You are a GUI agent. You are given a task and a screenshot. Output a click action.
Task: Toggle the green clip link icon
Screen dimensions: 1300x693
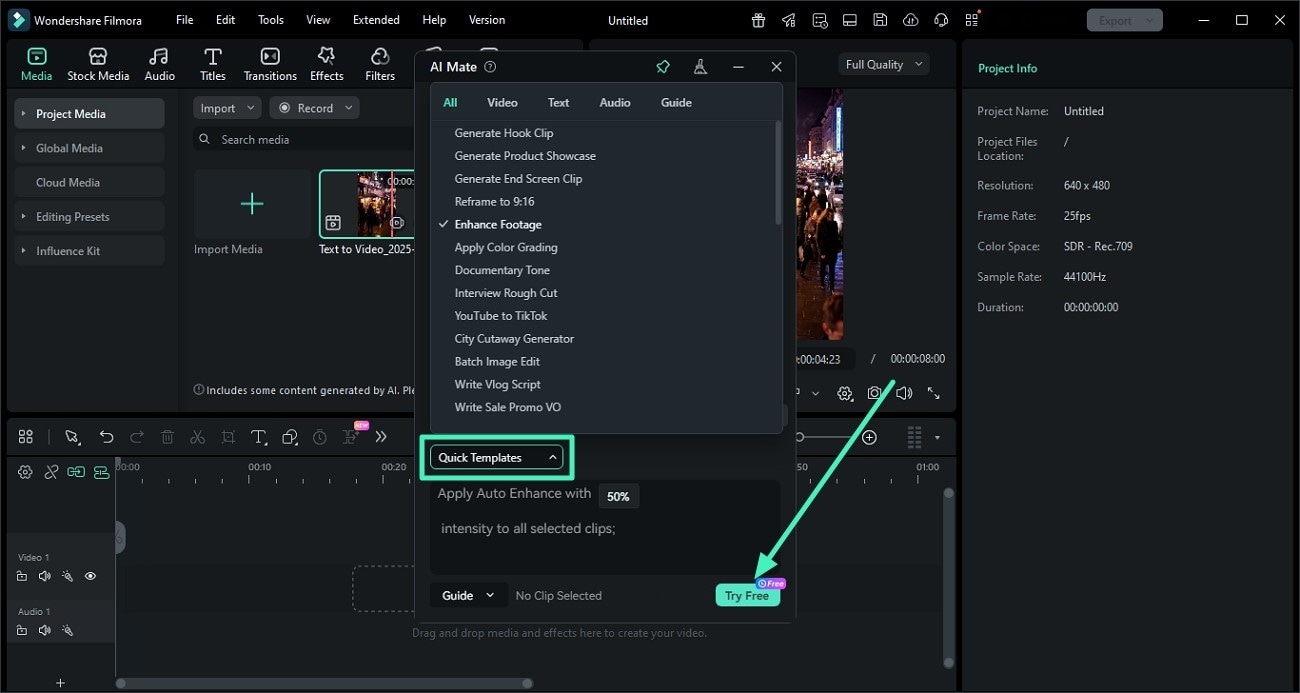pos(76,472)
